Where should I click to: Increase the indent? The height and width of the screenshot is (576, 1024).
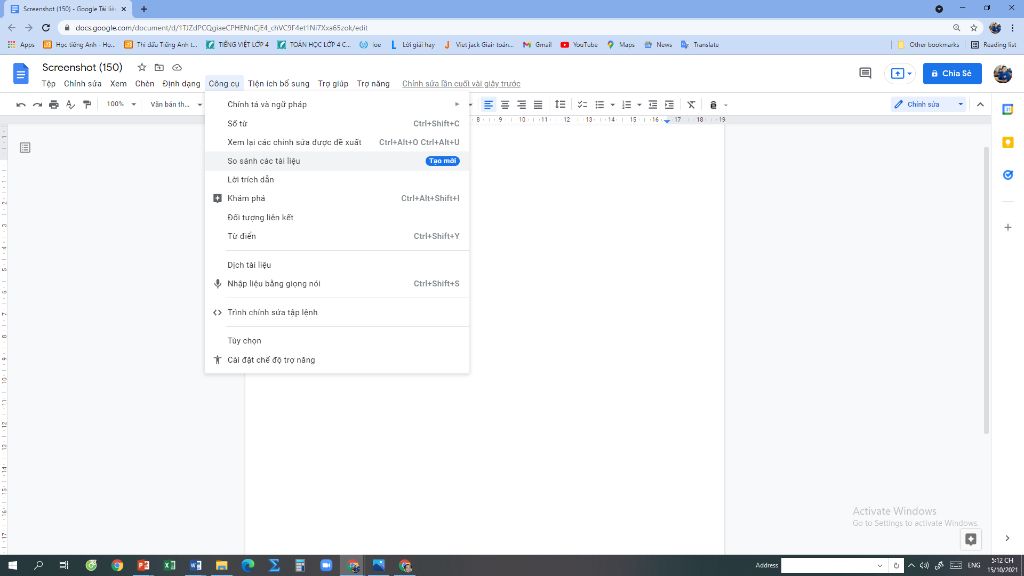pos(669,104)
